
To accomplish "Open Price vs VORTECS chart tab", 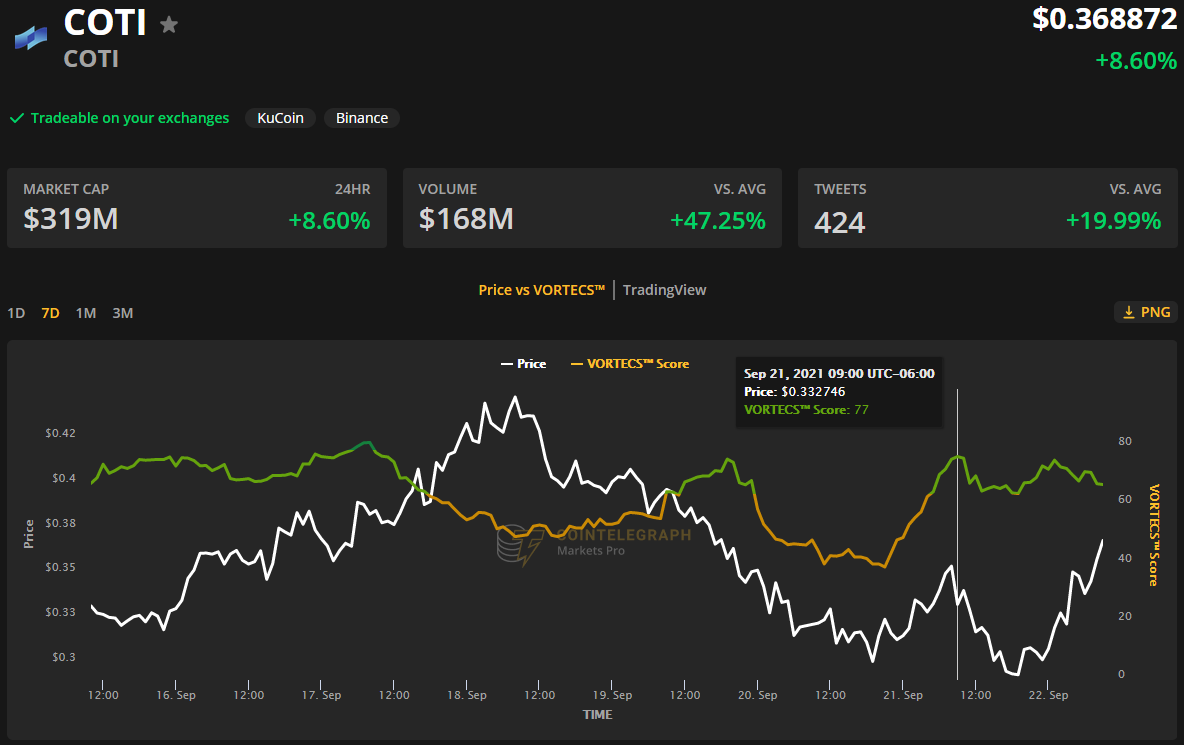I will (541, 290).
